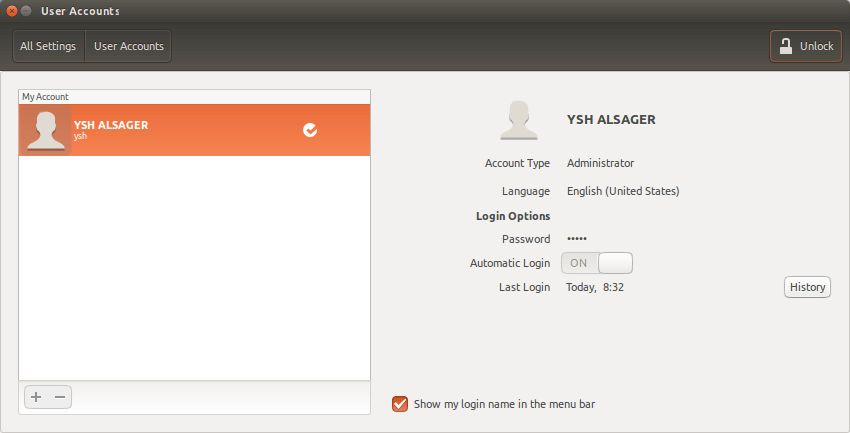
Task: Uncheck Show my login name in menu bar
Action: pos(400,404)
